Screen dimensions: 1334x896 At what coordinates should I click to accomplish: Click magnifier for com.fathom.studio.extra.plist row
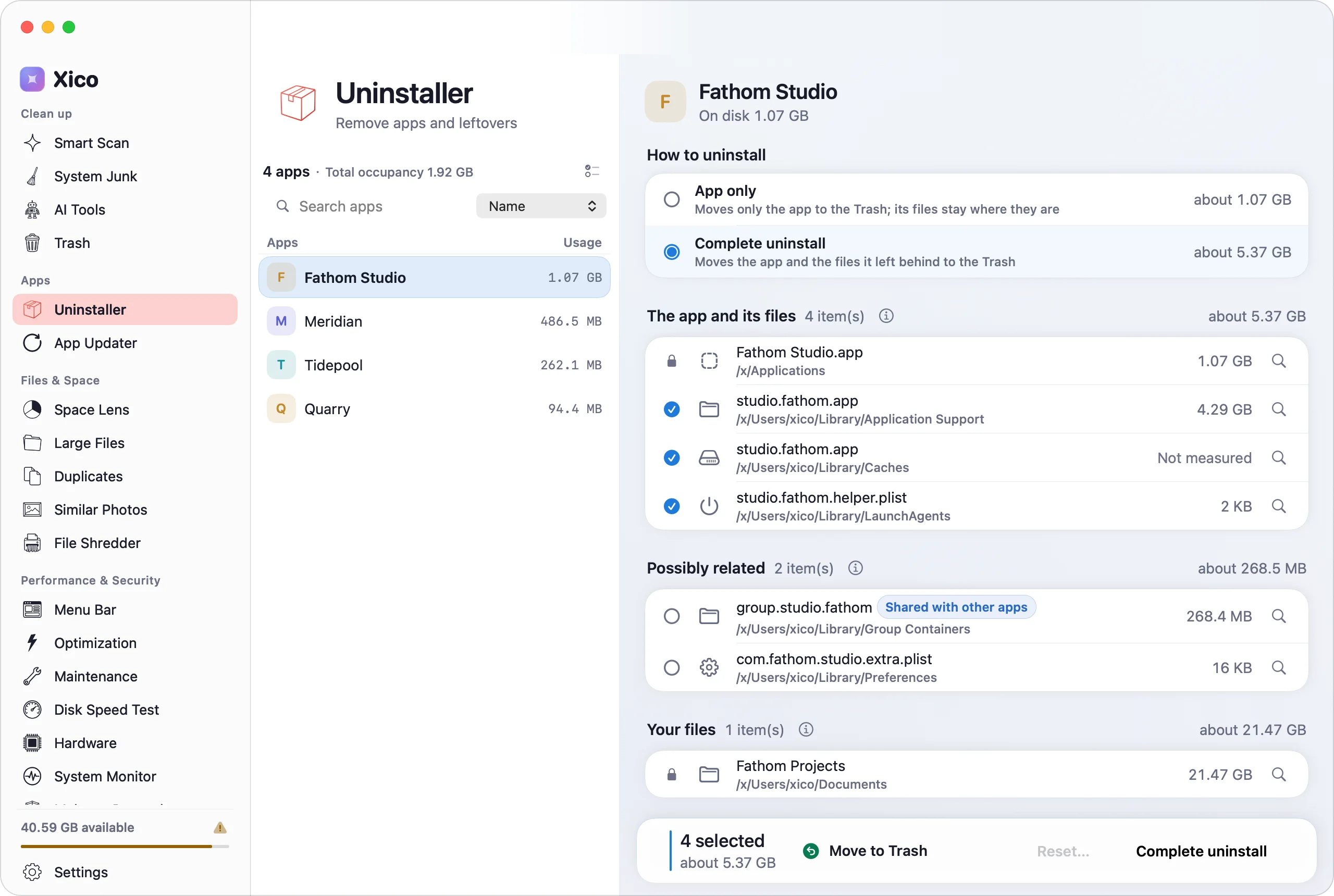click(x=1278, y=667)
